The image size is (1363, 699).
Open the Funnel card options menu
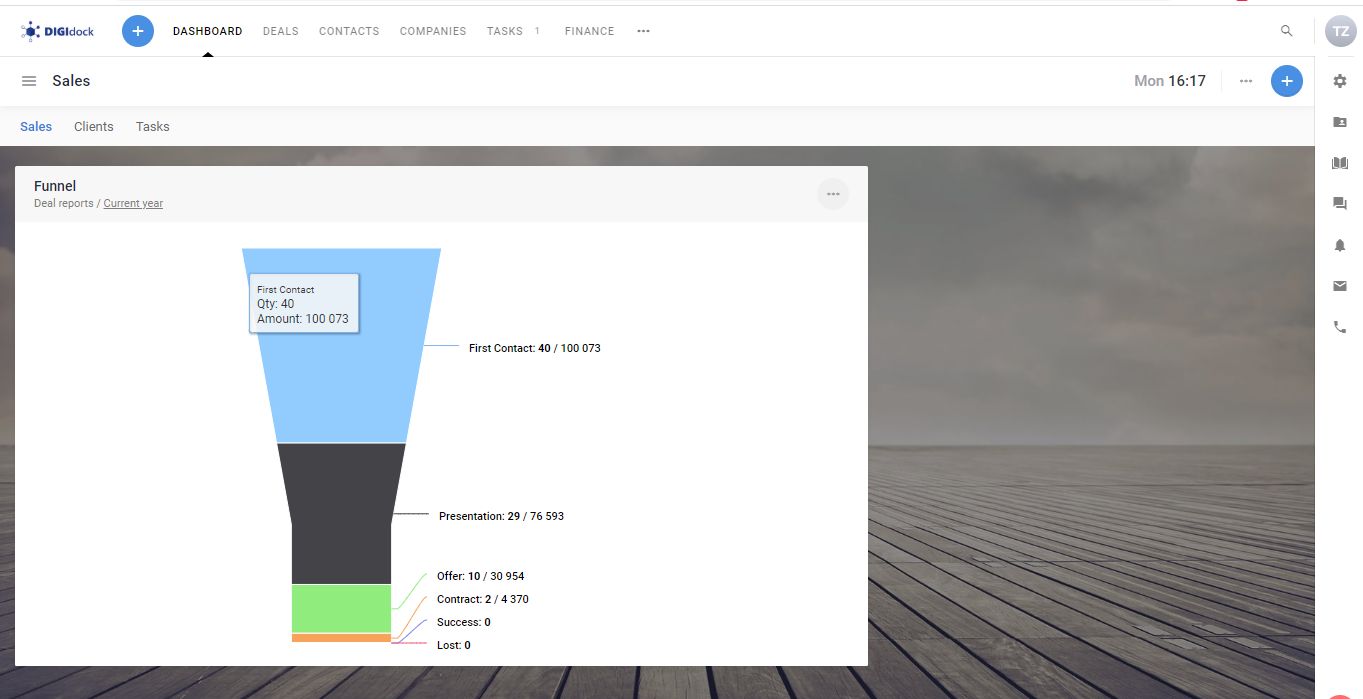pyautogui.click(x=832, y=194)
